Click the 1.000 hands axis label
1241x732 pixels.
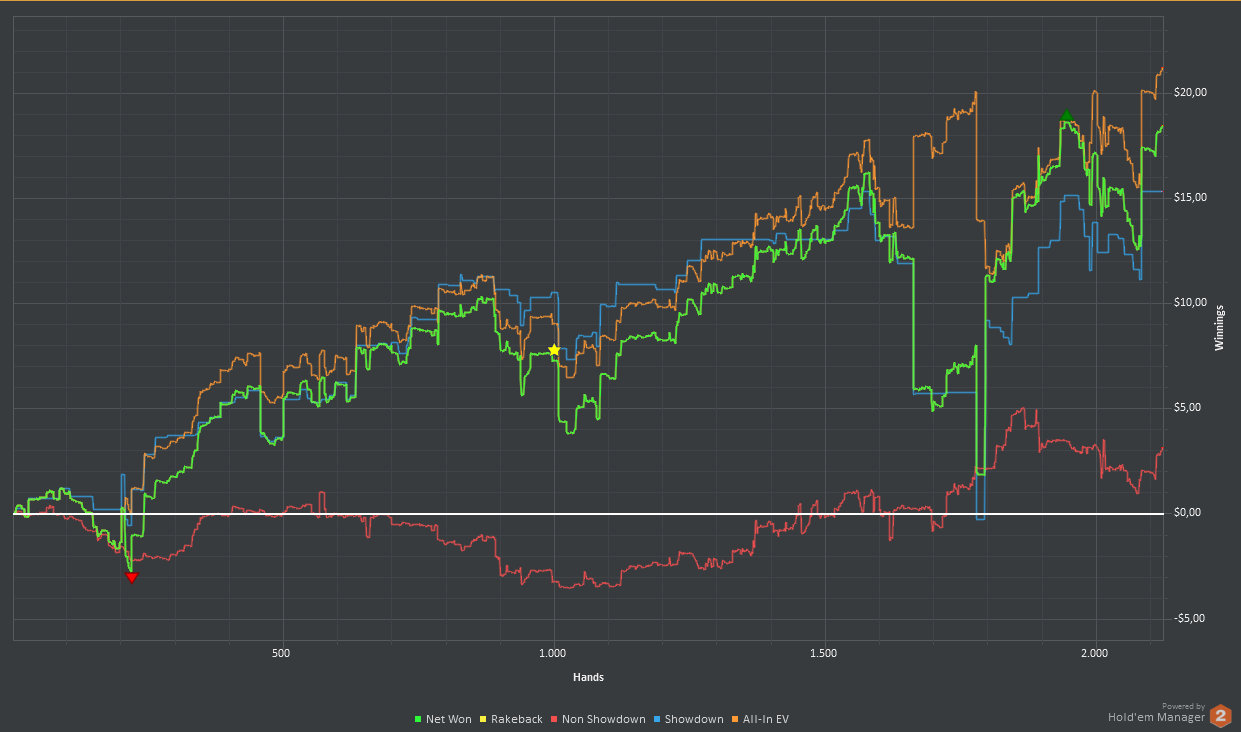point(552,654)
